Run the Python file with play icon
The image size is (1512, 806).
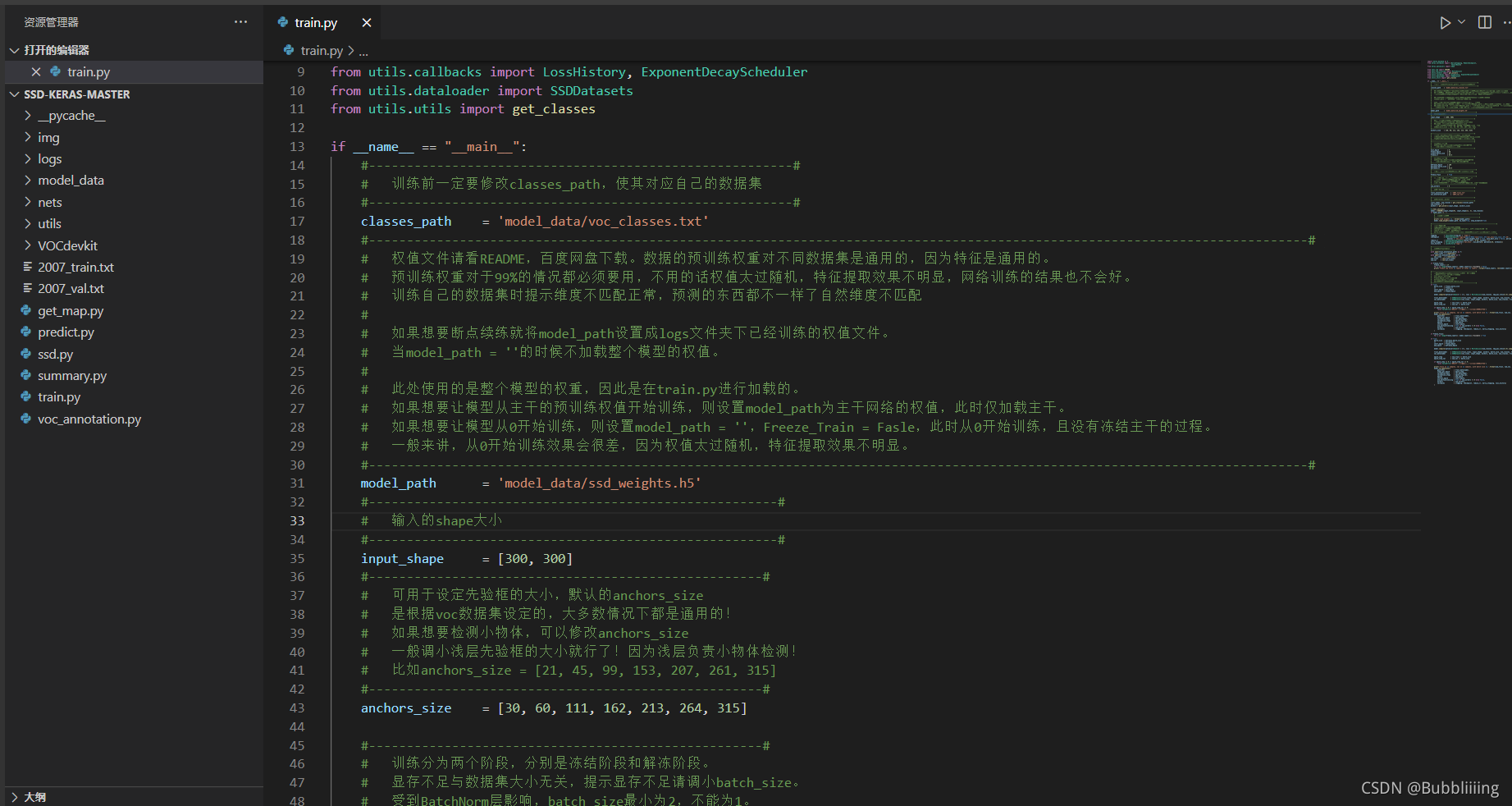click(1445, 22)
